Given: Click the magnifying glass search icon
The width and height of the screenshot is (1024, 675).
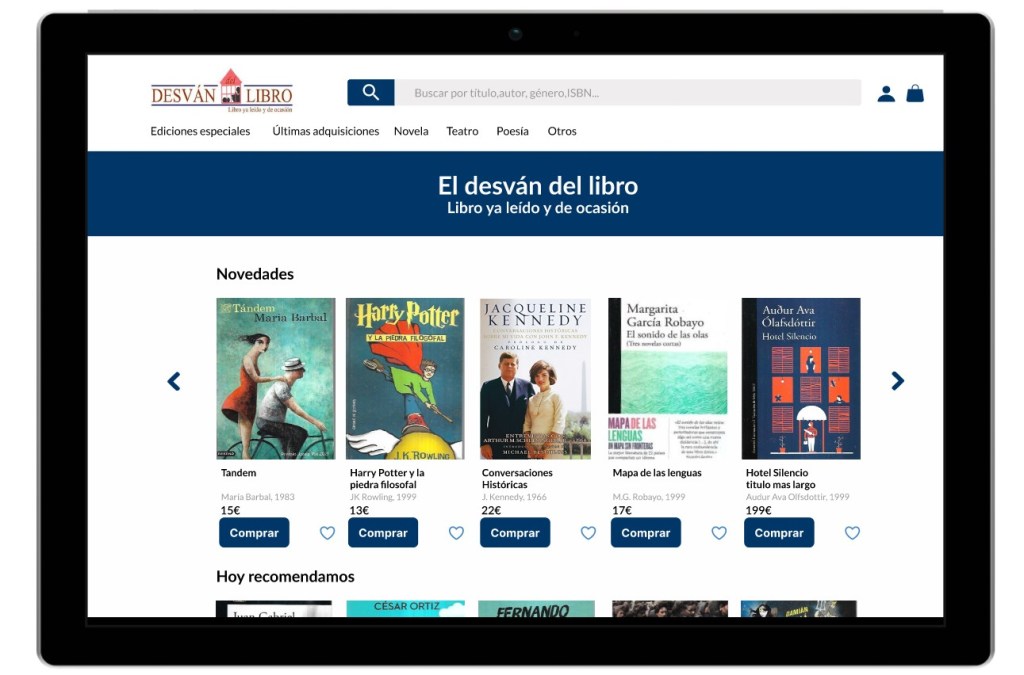Looking at the screenshot, I should 370,93.
